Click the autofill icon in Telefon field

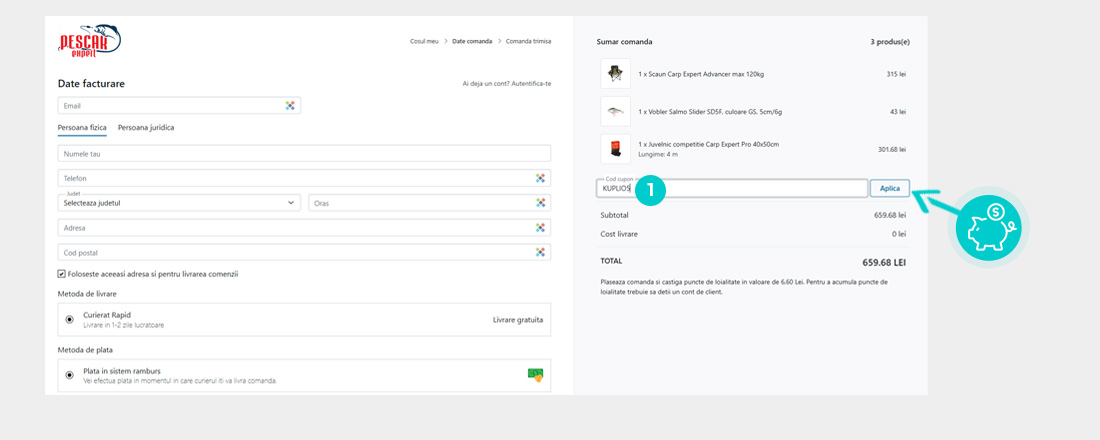click(x=540, y=178)
